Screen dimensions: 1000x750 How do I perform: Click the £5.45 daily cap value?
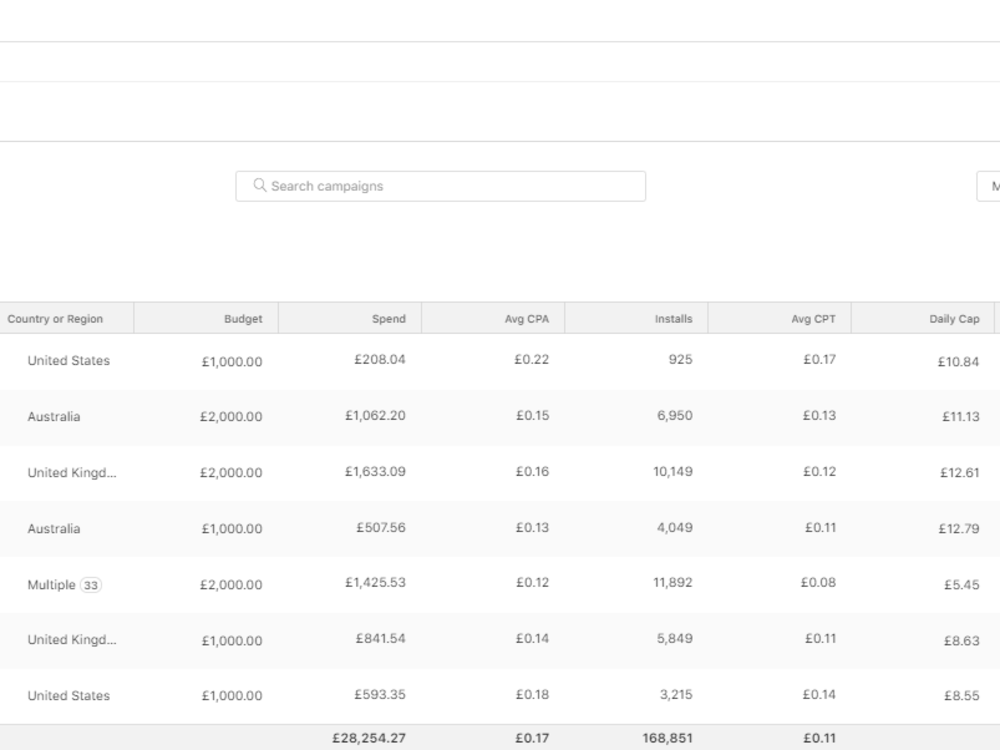click(962, 585)
